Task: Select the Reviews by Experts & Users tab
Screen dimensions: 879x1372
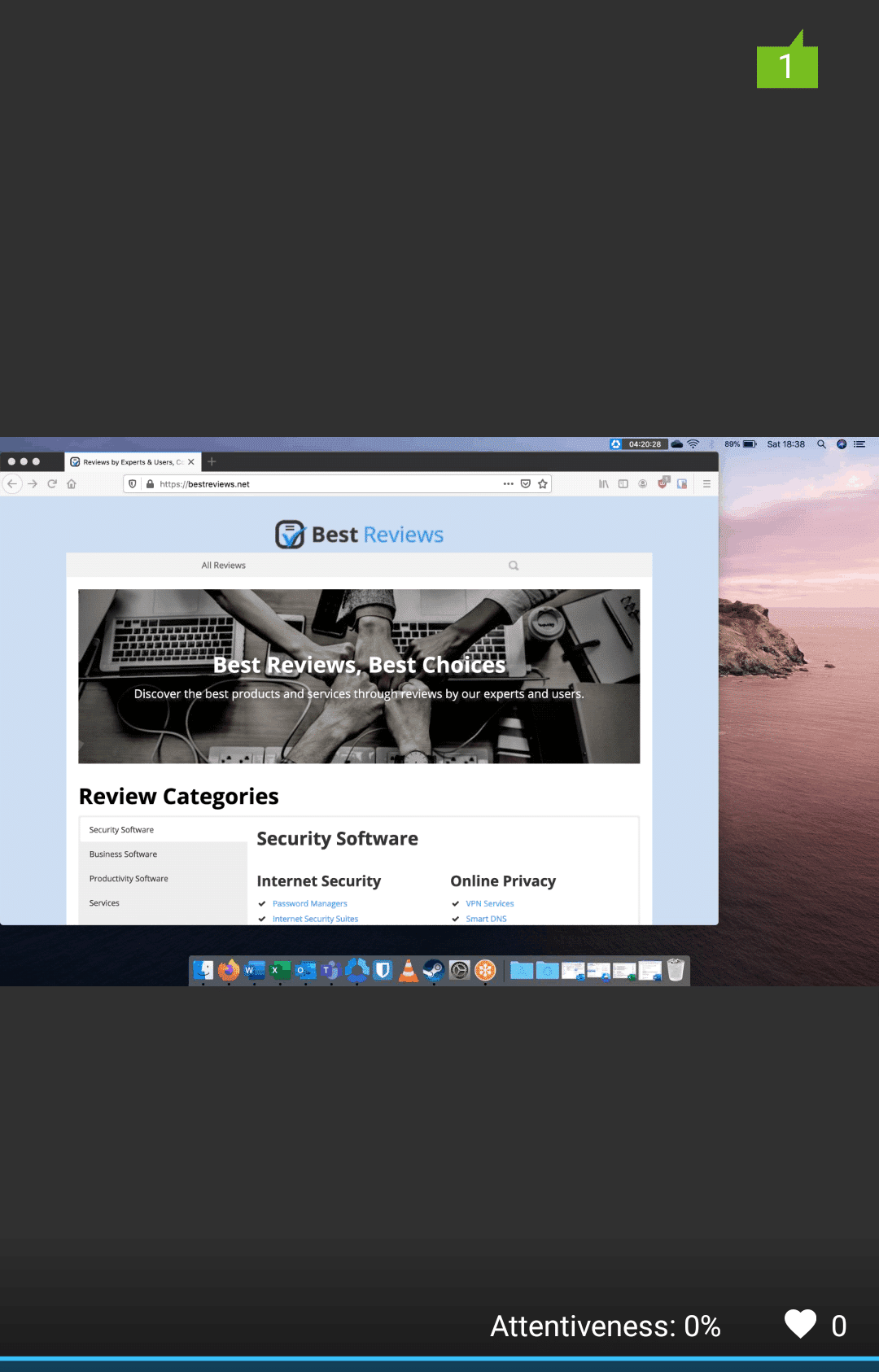Action: point(133,461)
